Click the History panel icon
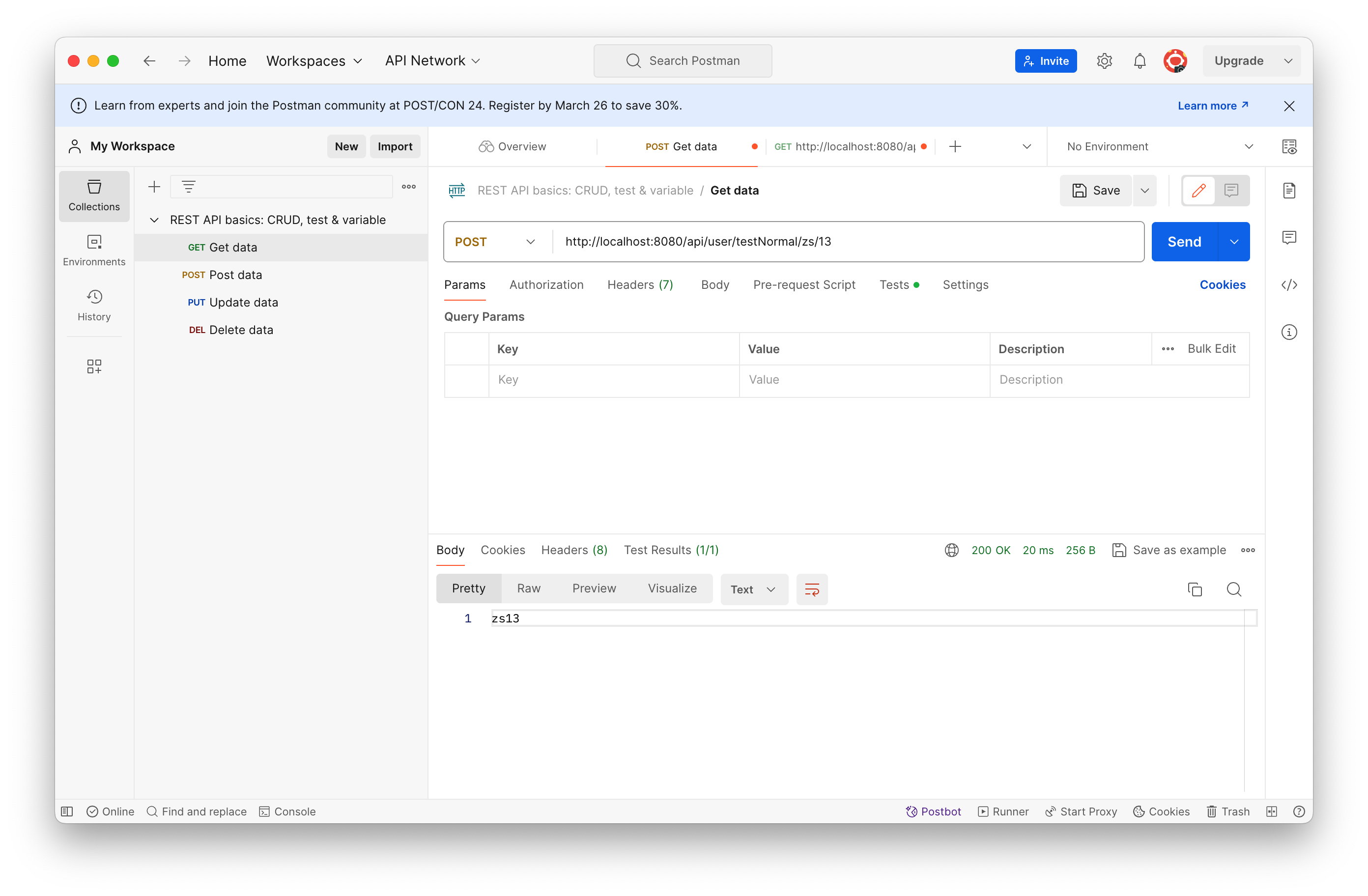Screen dimensions: 1368x896 pos(94,297)
